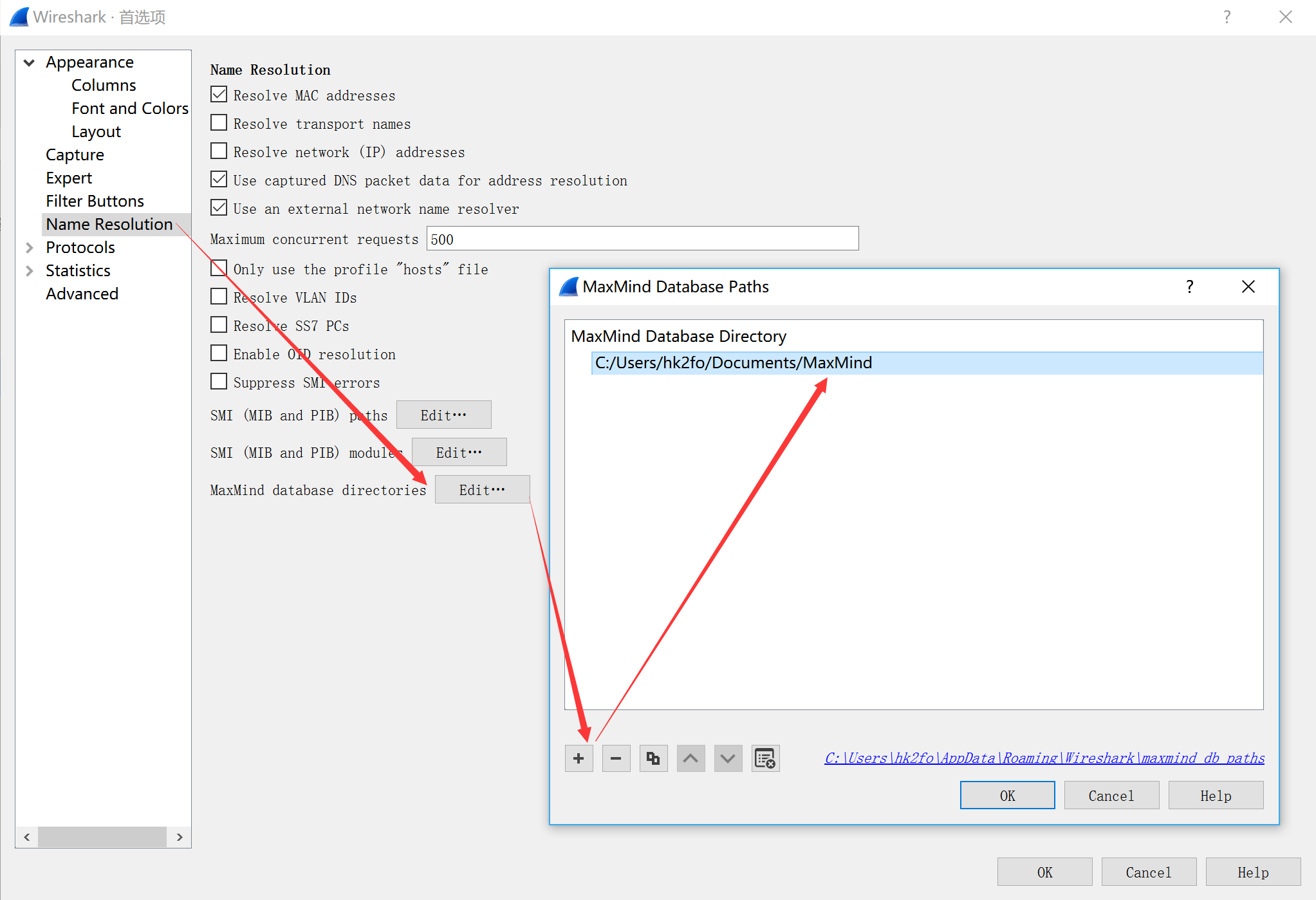Image resolution: width=1316 pixels, height=900 pixels.
Task: Click OK in the Preferences window
Action: (x=1044, y=872)
